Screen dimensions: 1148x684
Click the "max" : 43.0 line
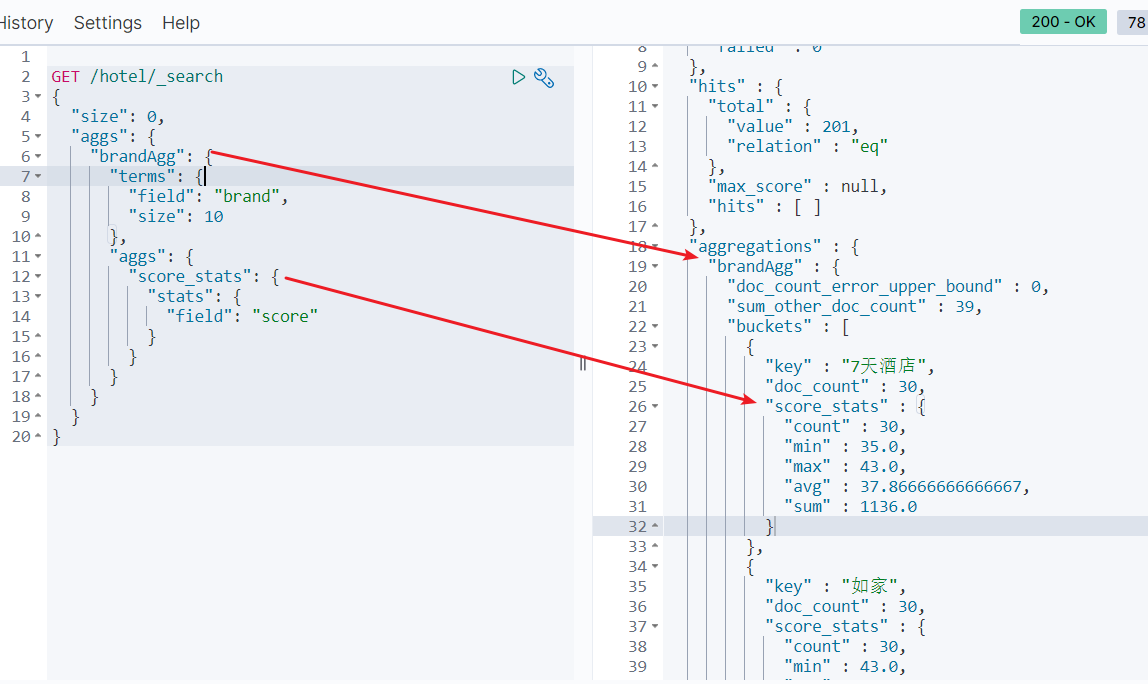point(845,466)
